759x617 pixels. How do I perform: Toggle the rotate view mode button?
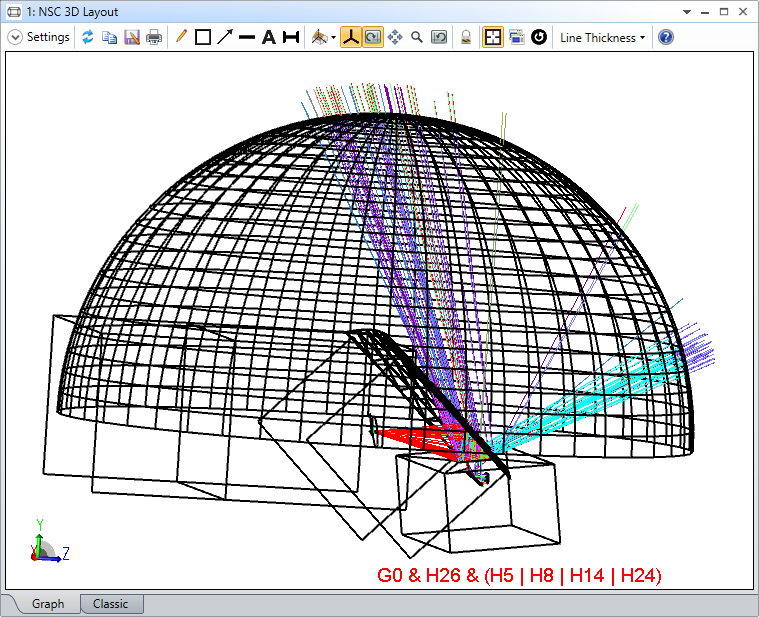373,37
